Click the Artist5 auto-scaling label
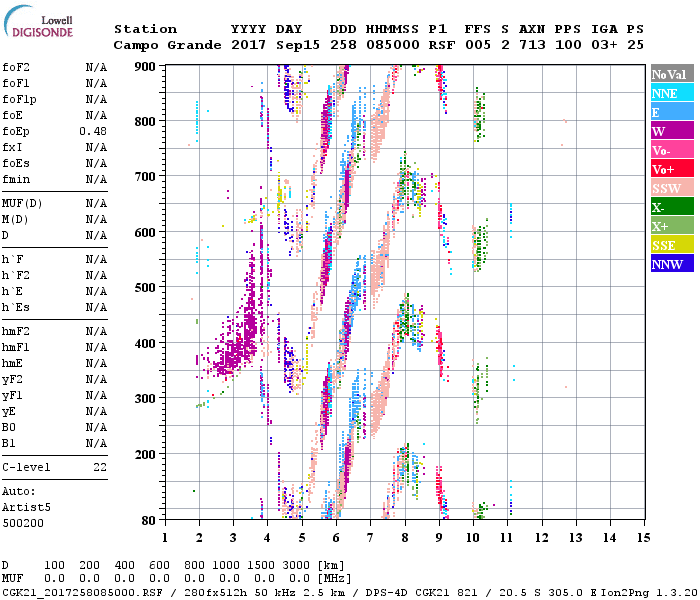This screenshot has width=700, height=600. coord(26,507)
